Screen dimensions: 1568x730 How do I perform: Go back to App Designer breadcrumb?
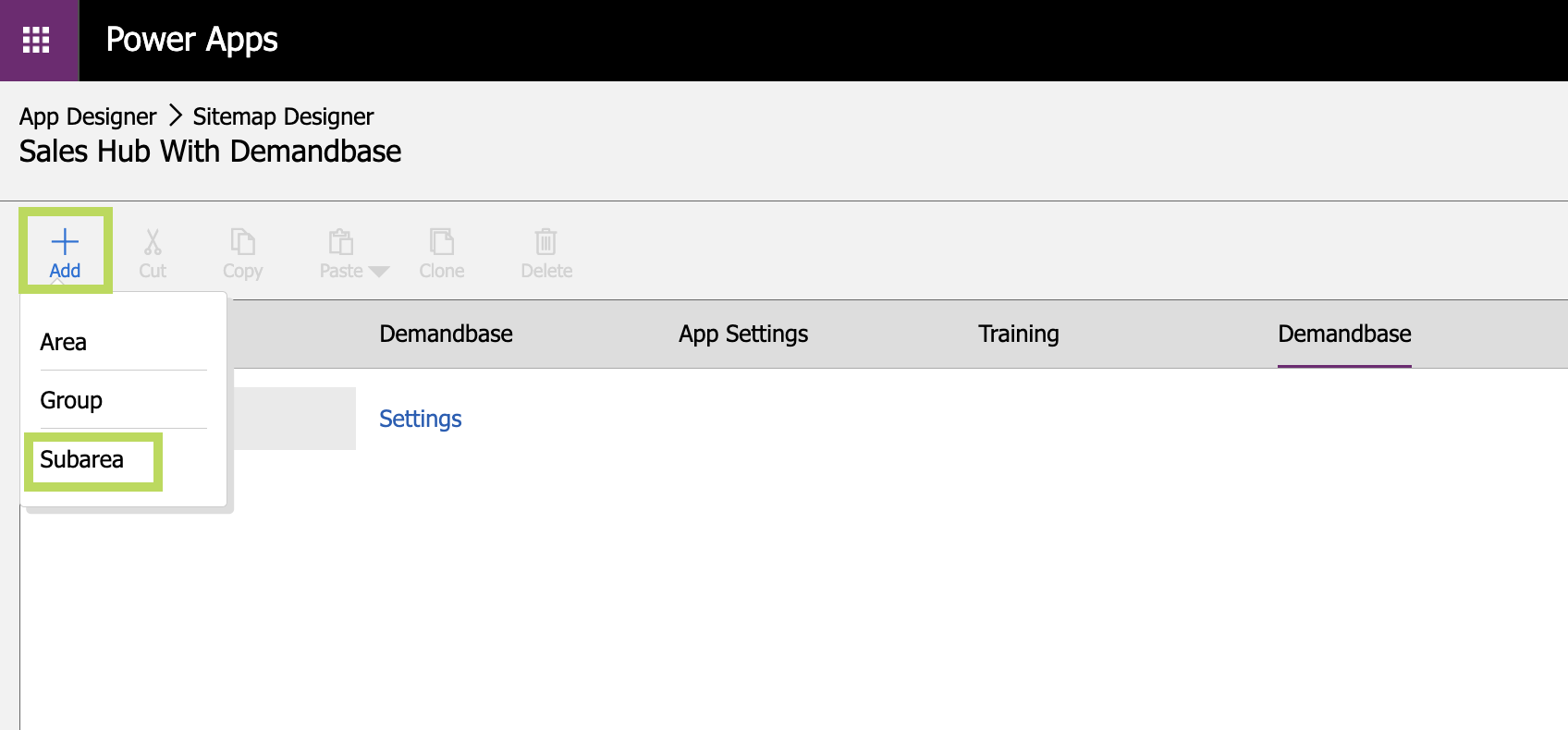coord(88,116)
